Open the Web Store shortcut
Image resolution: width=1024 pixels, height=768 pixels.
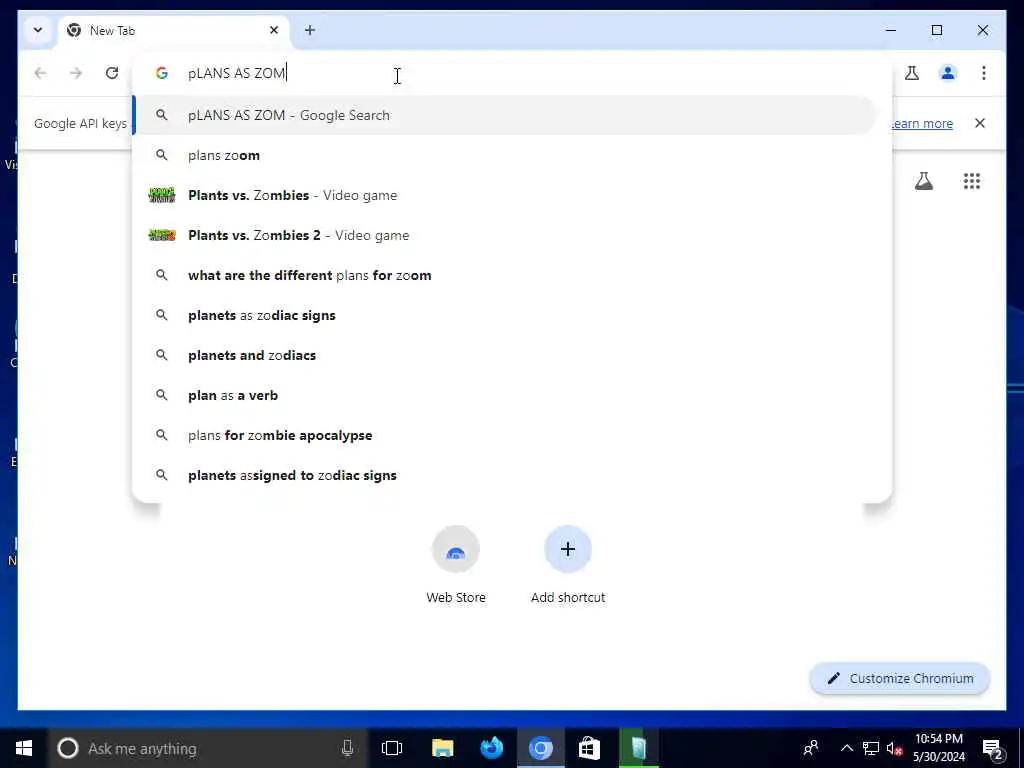(x=456, y=566)
